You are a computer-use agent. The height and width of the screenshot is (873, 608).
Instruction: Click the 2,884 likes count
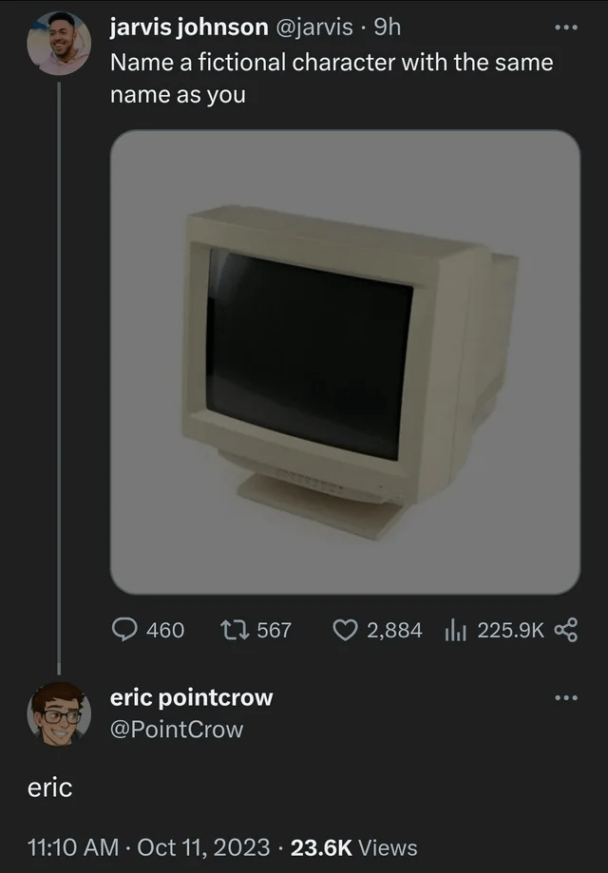click(x=394, y=629)
